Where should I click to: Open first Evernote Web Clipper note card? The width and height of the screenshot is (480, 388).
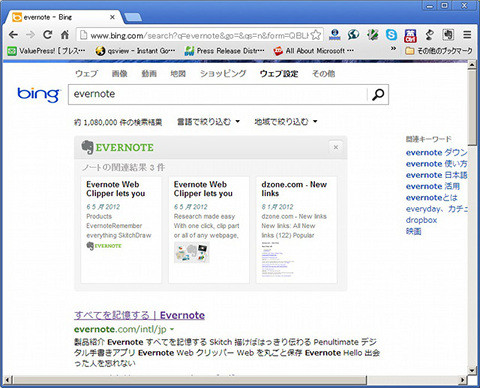click(121, 230)
